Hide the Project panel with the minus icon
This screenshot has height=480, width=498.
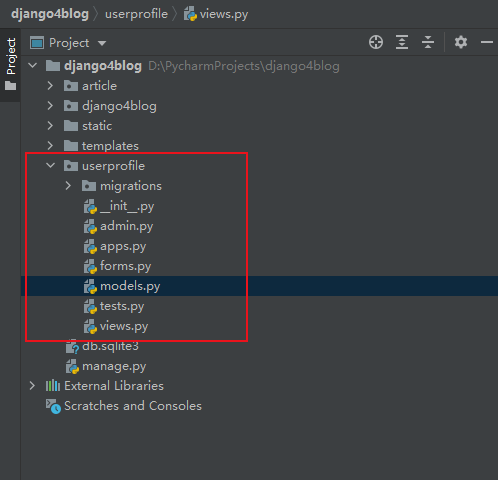[x=487, y=42]
